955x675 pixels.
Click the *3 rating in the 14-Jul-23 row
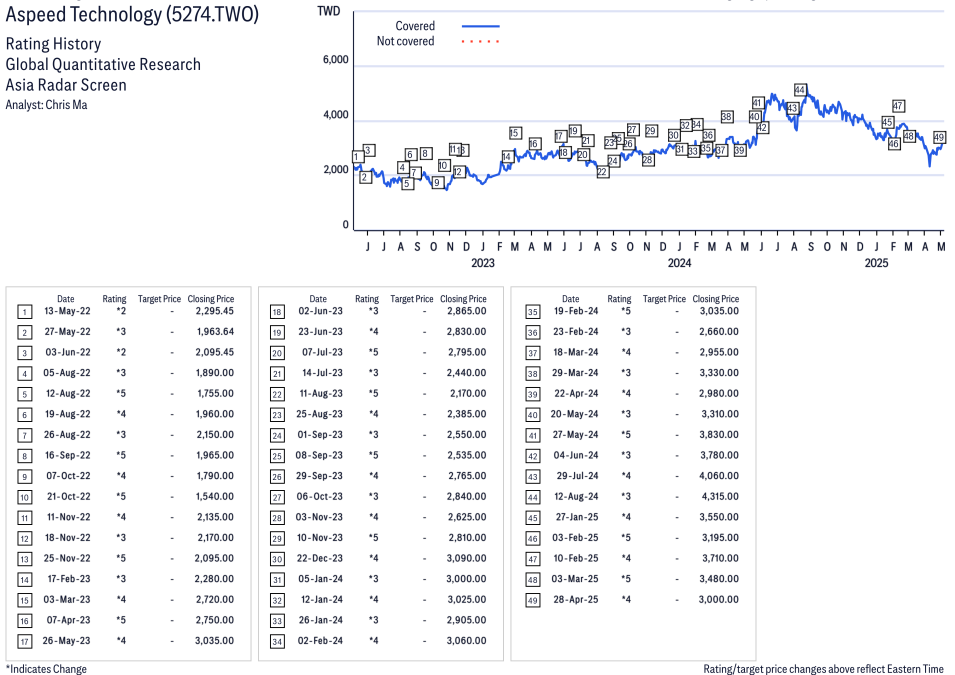[373, 373]
